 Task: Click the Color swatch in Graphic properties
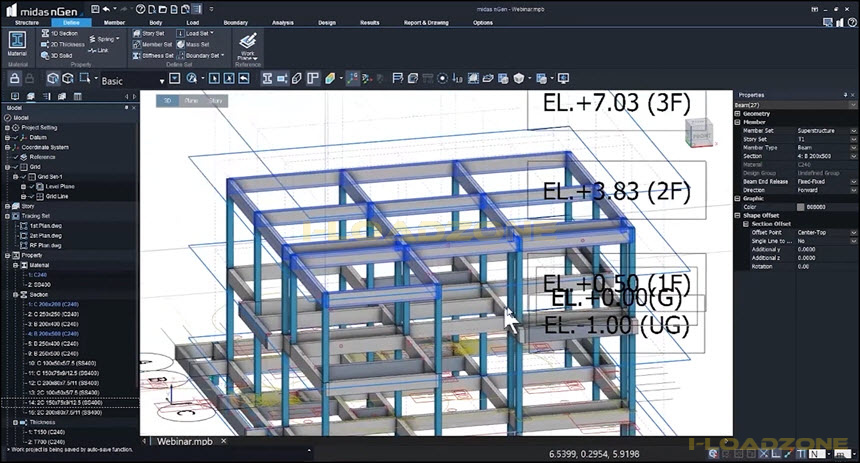pos(801,207)
